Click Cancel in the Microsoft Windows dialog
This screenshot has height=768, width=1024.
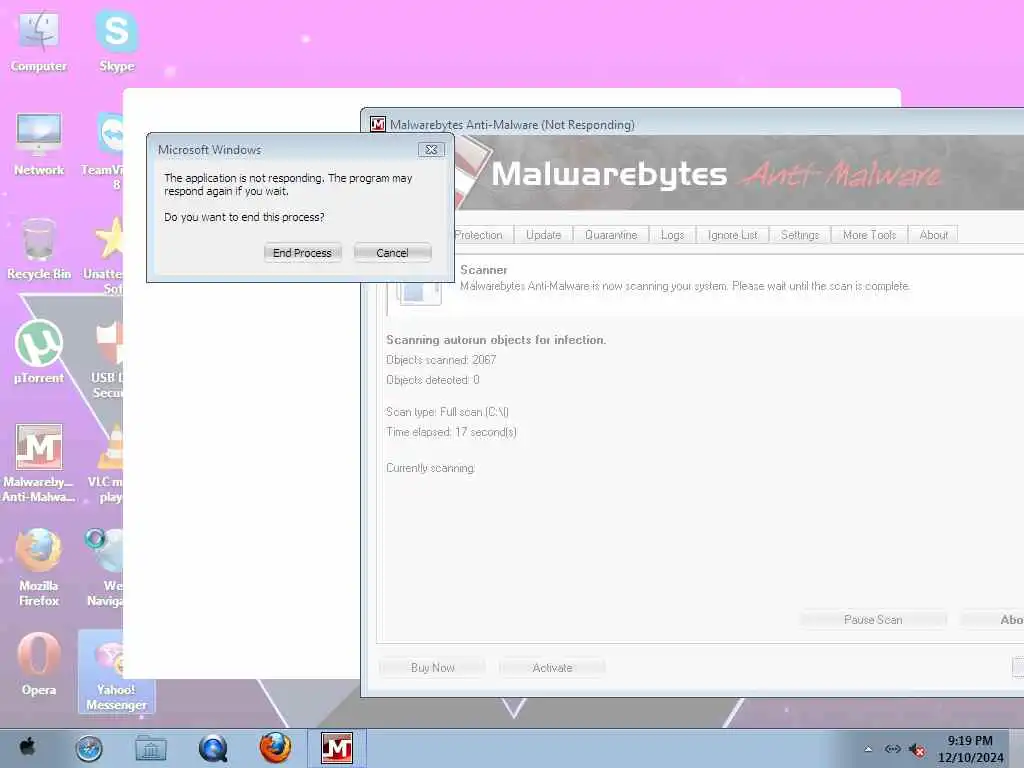pos(392,253)
